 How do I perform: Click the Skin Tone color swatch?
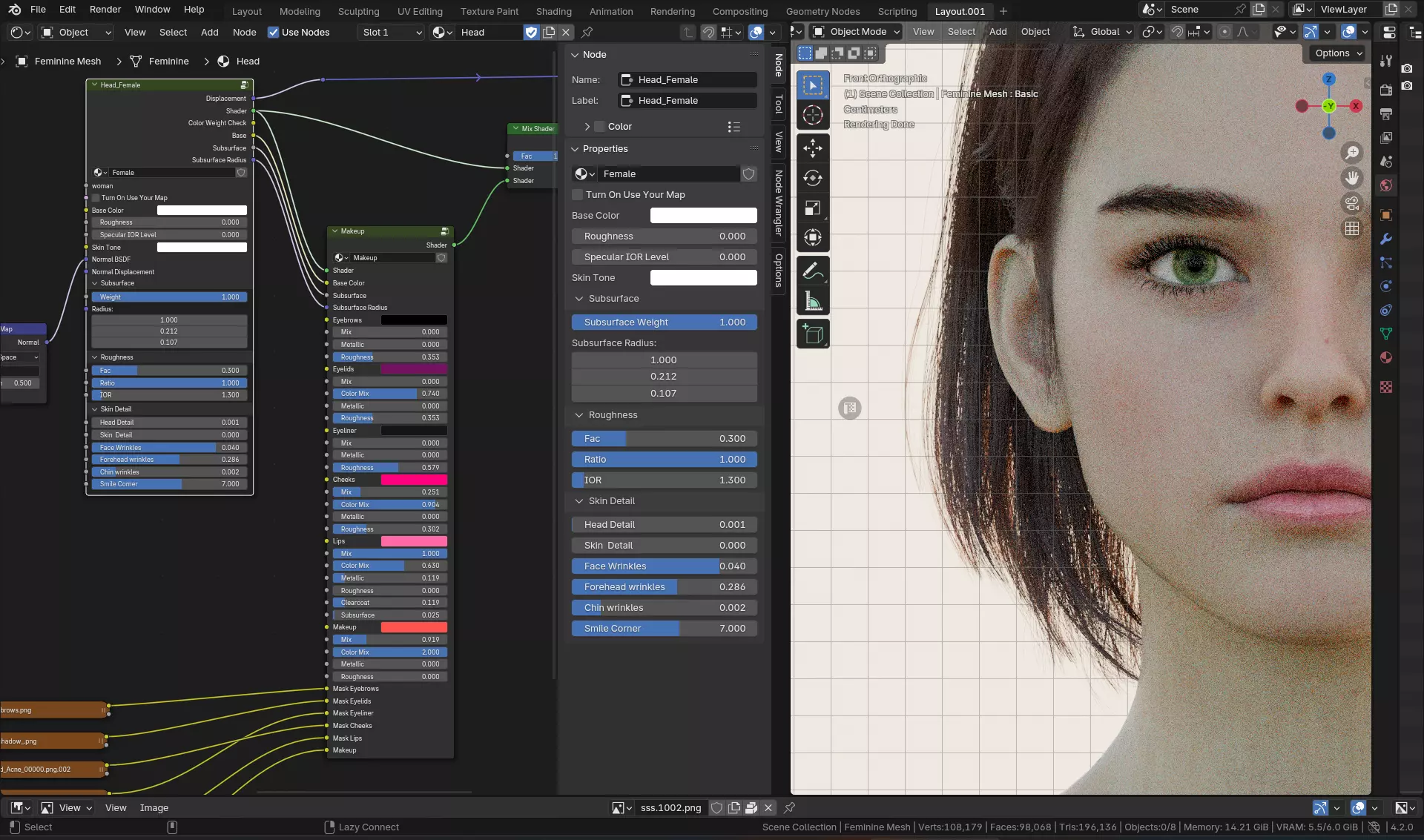[703, 278]
